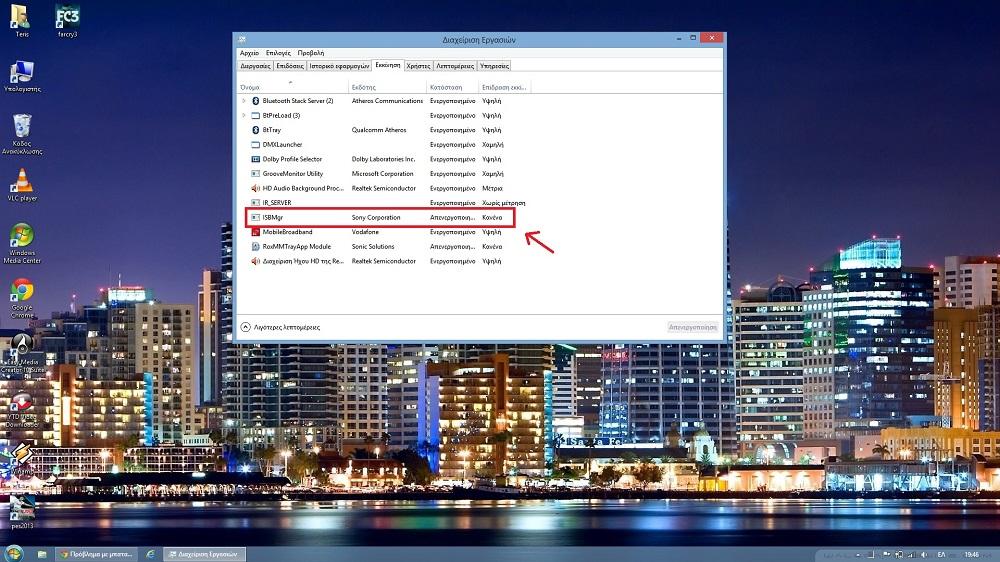This screenshot has height=562, width=1000.
Task: Select the ISBMgr row name
Action: 273,218
